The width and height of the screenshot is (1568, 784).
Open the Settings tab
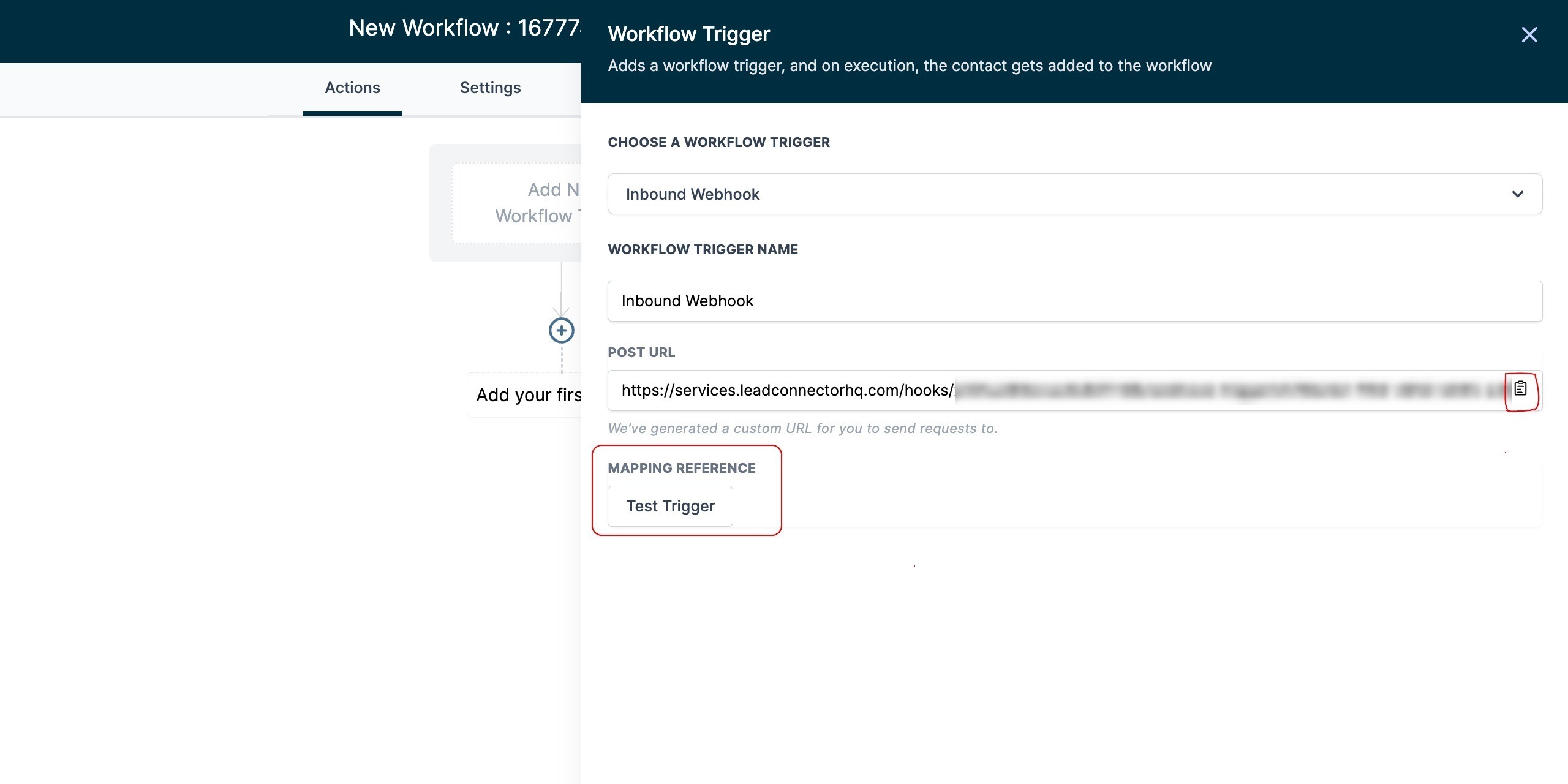(490, 88)
